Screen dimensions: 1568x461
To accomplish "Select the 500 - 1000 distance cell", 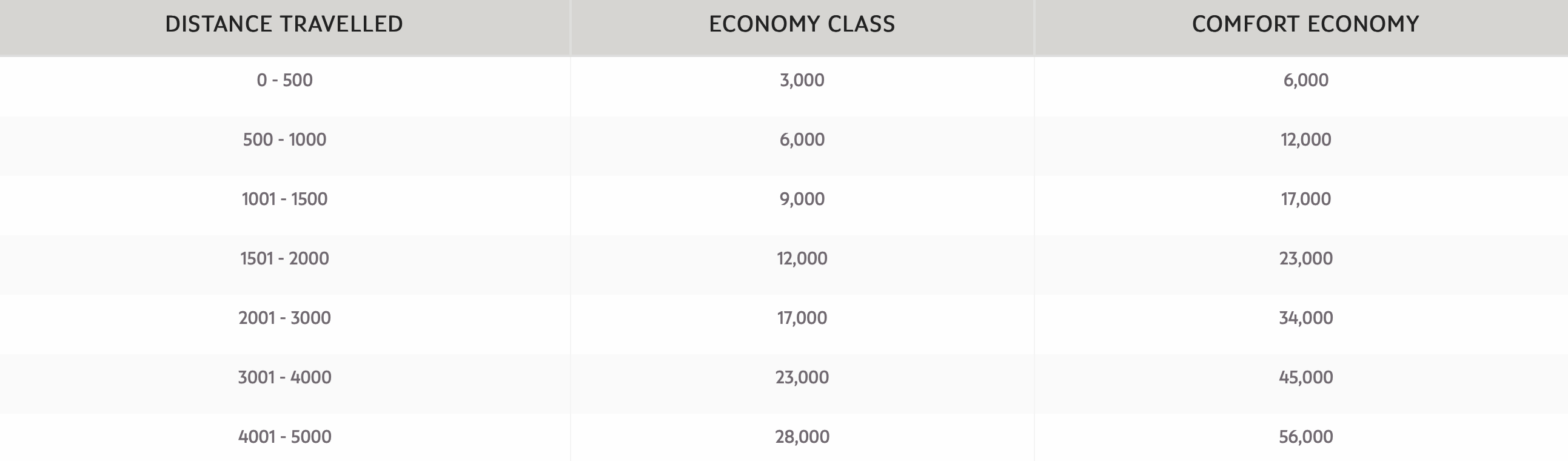I will 284,140.
